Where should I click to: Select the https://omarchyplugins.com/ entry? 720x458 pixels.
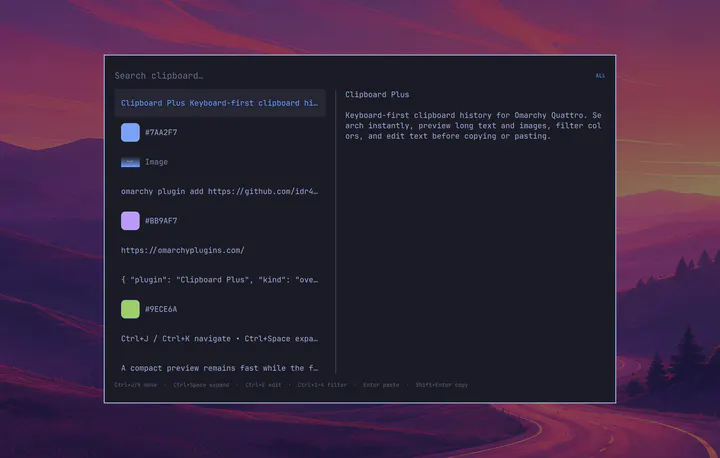click(220, 250)
